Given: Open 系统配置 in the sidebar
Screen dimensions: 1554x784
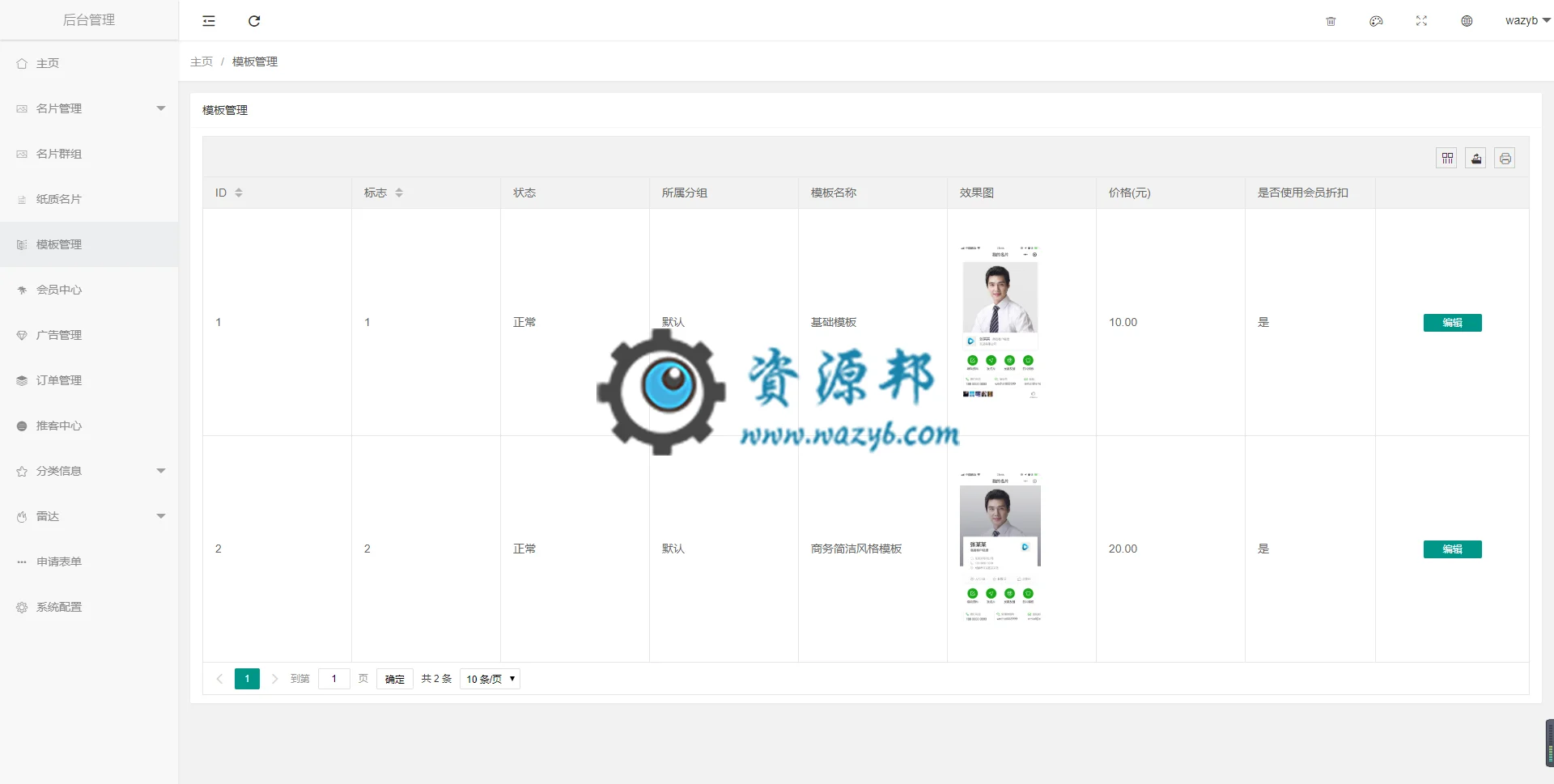Looking at the screenshot, I should (x=89, y=607).
